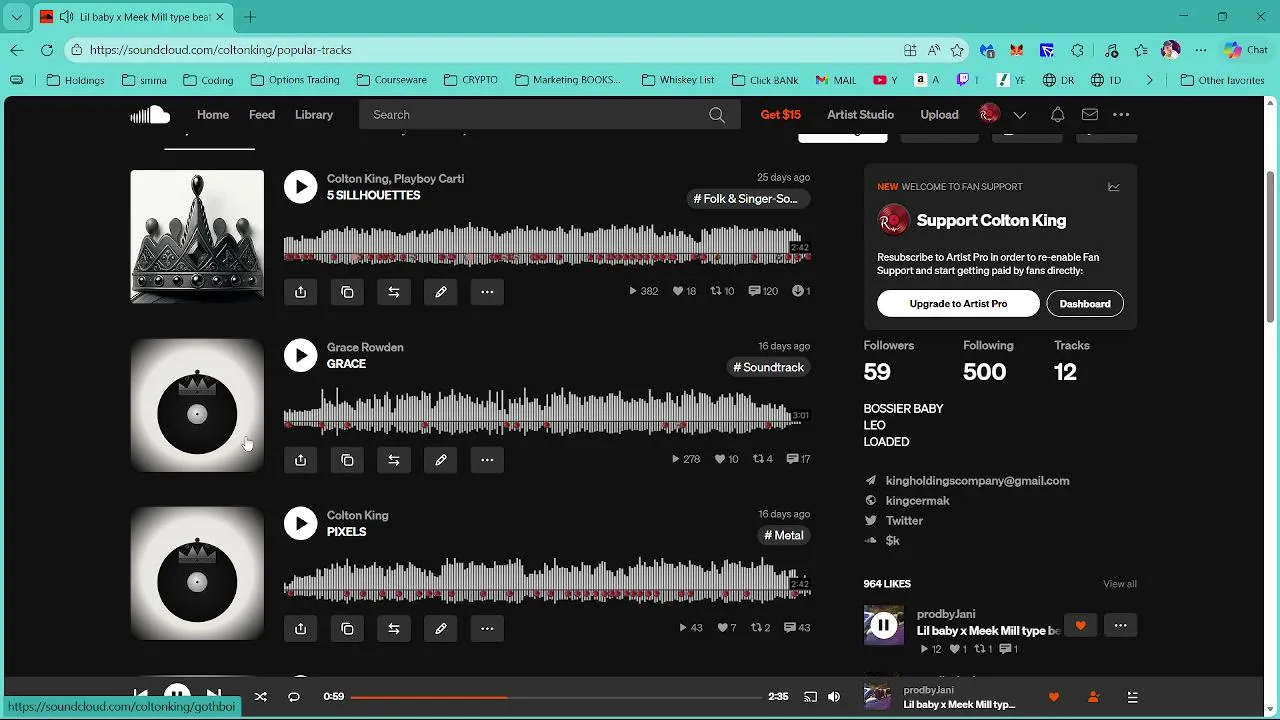Click the GRACE track waveform
This screenshot has height=720, width=1280.
(547, 414)
